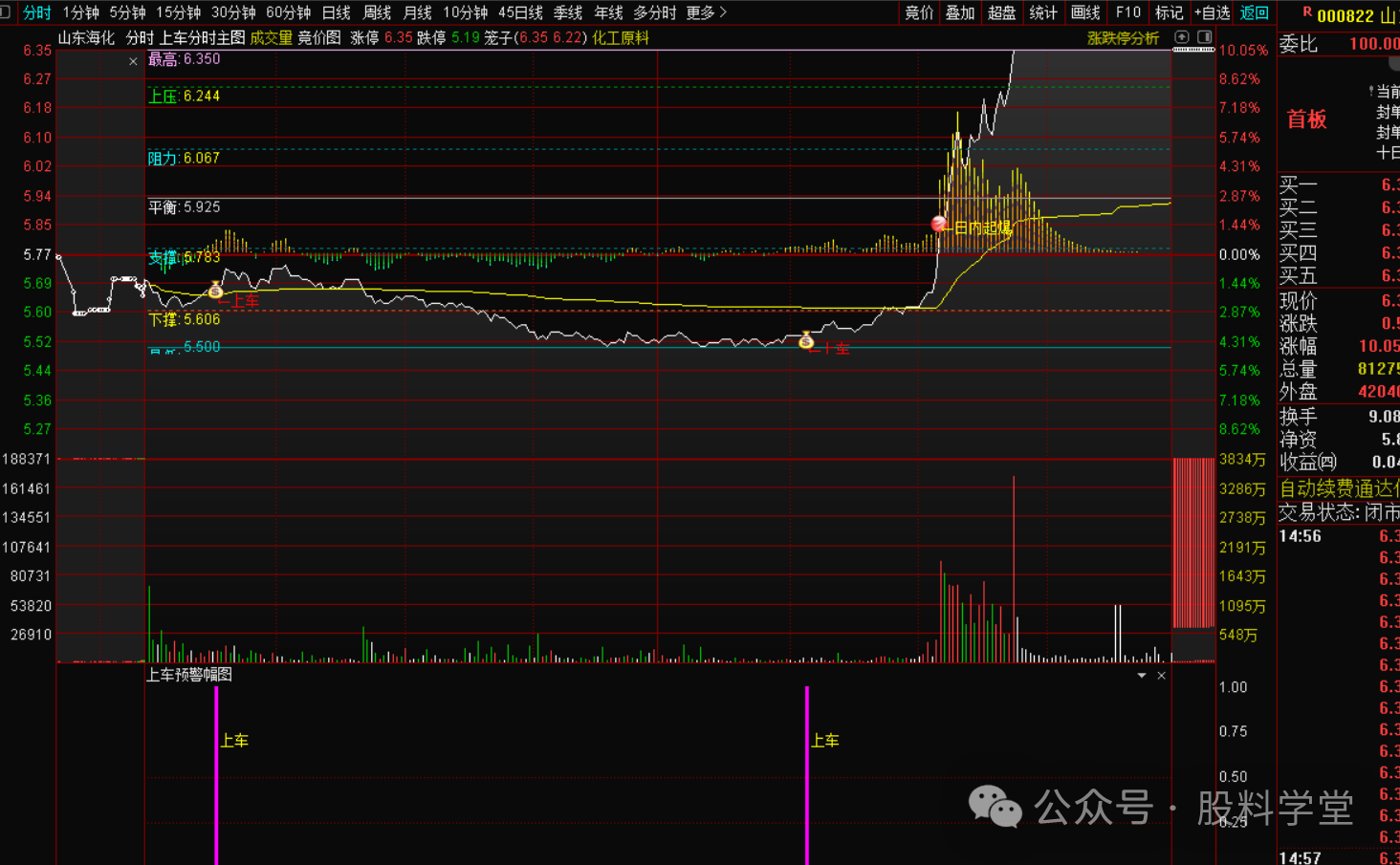
Task: Open the 上车预警幅图 dropdown arrow
Action: pos(1141,676)
